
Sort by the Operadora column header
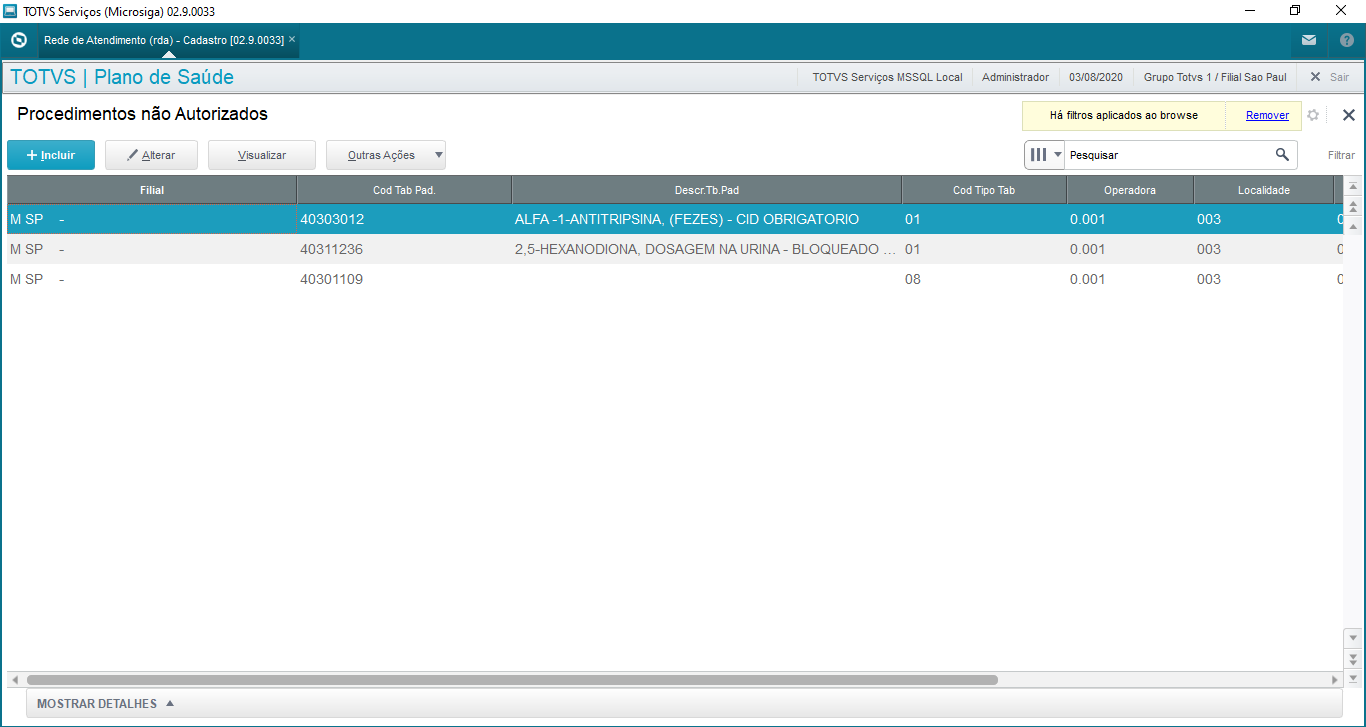[1130, 190]
